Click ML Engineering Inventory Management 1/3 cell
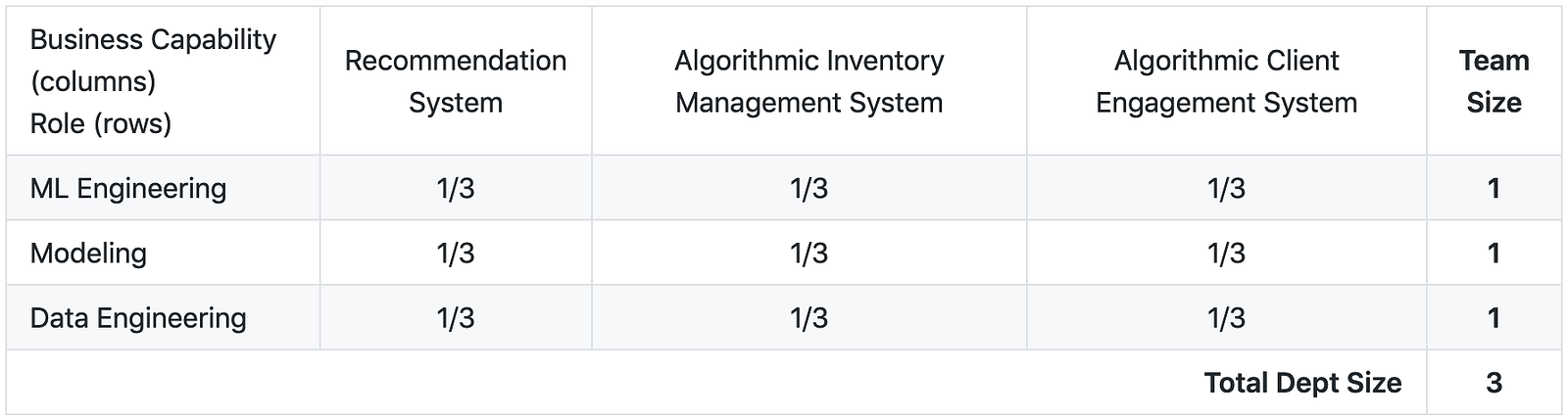 pos(808,188)
